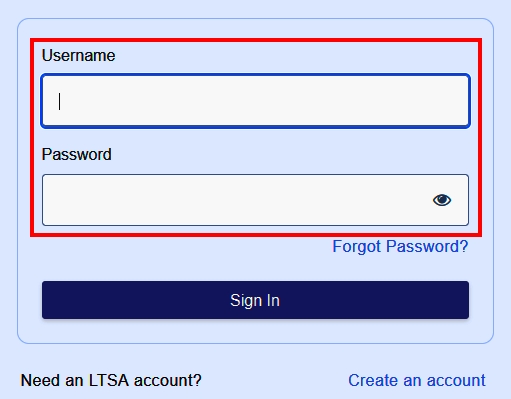511x399 pixels.
Task: Start LTSA registration via Create an account
Action: click(417, 380)
